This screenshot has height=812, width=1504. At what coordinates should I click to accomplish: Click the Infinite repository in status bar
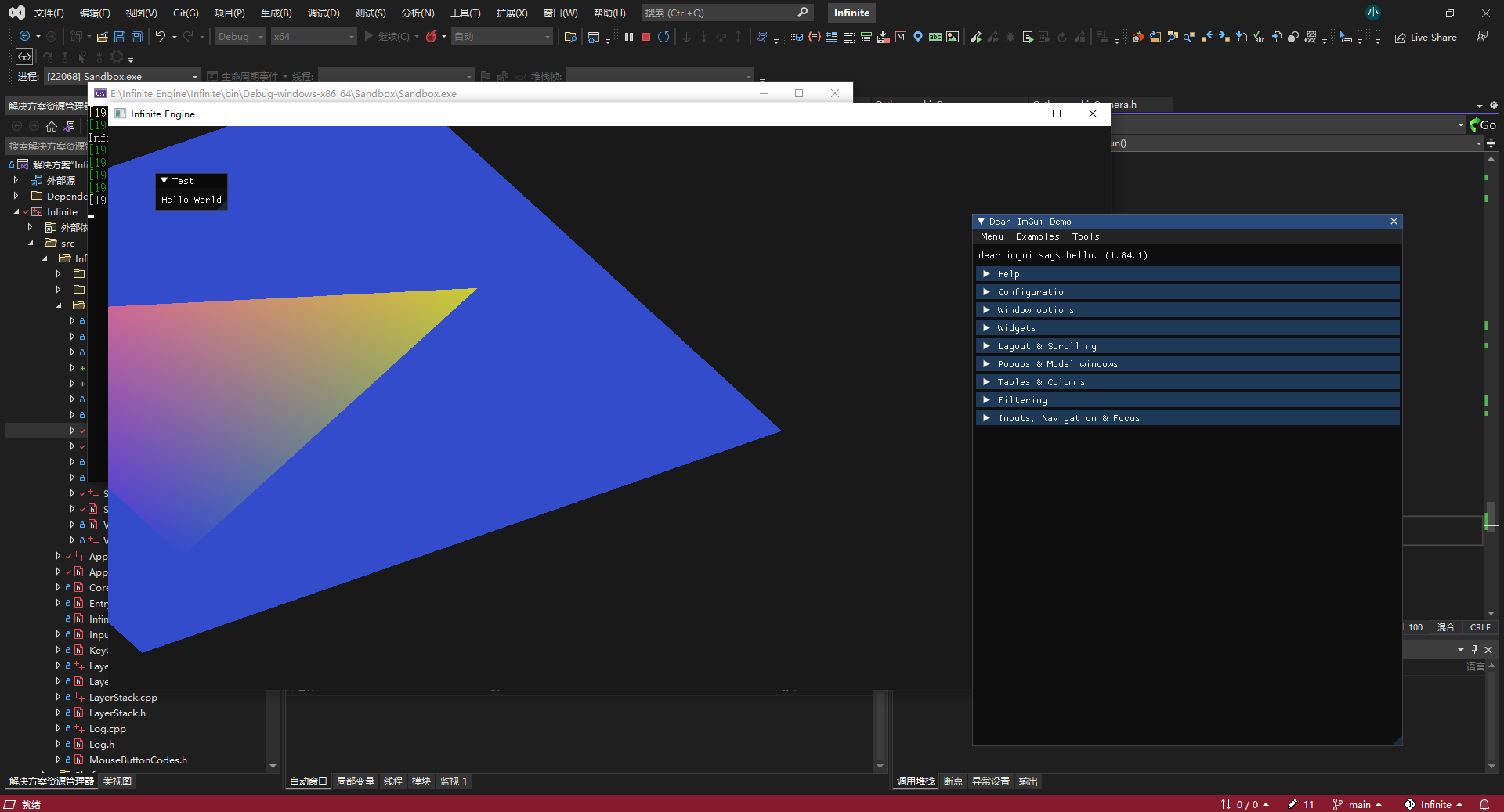(1433, 804)
